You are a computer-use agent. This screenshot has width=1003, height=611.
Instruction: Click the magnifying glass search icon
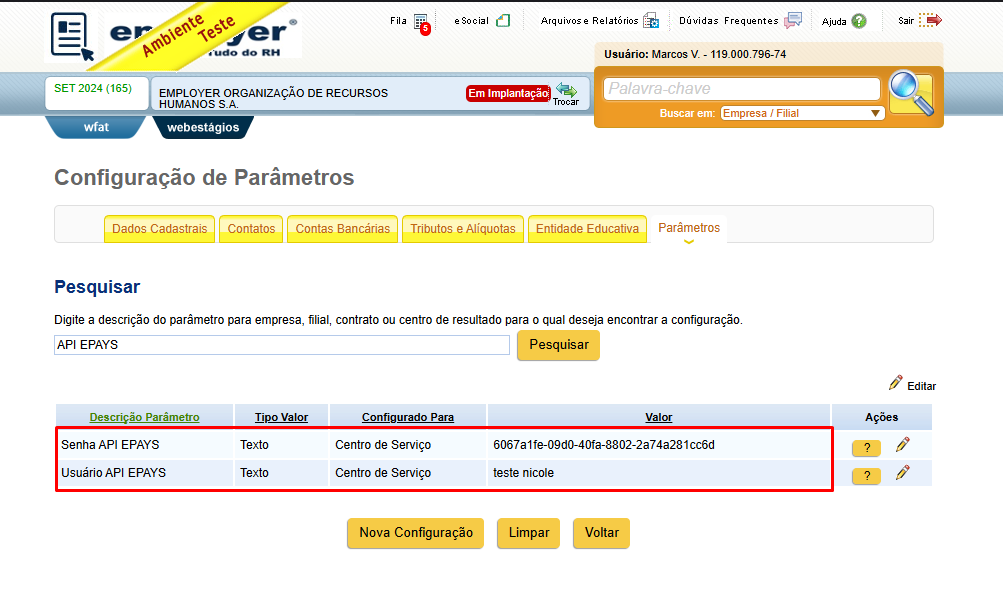tap(911, 93)
